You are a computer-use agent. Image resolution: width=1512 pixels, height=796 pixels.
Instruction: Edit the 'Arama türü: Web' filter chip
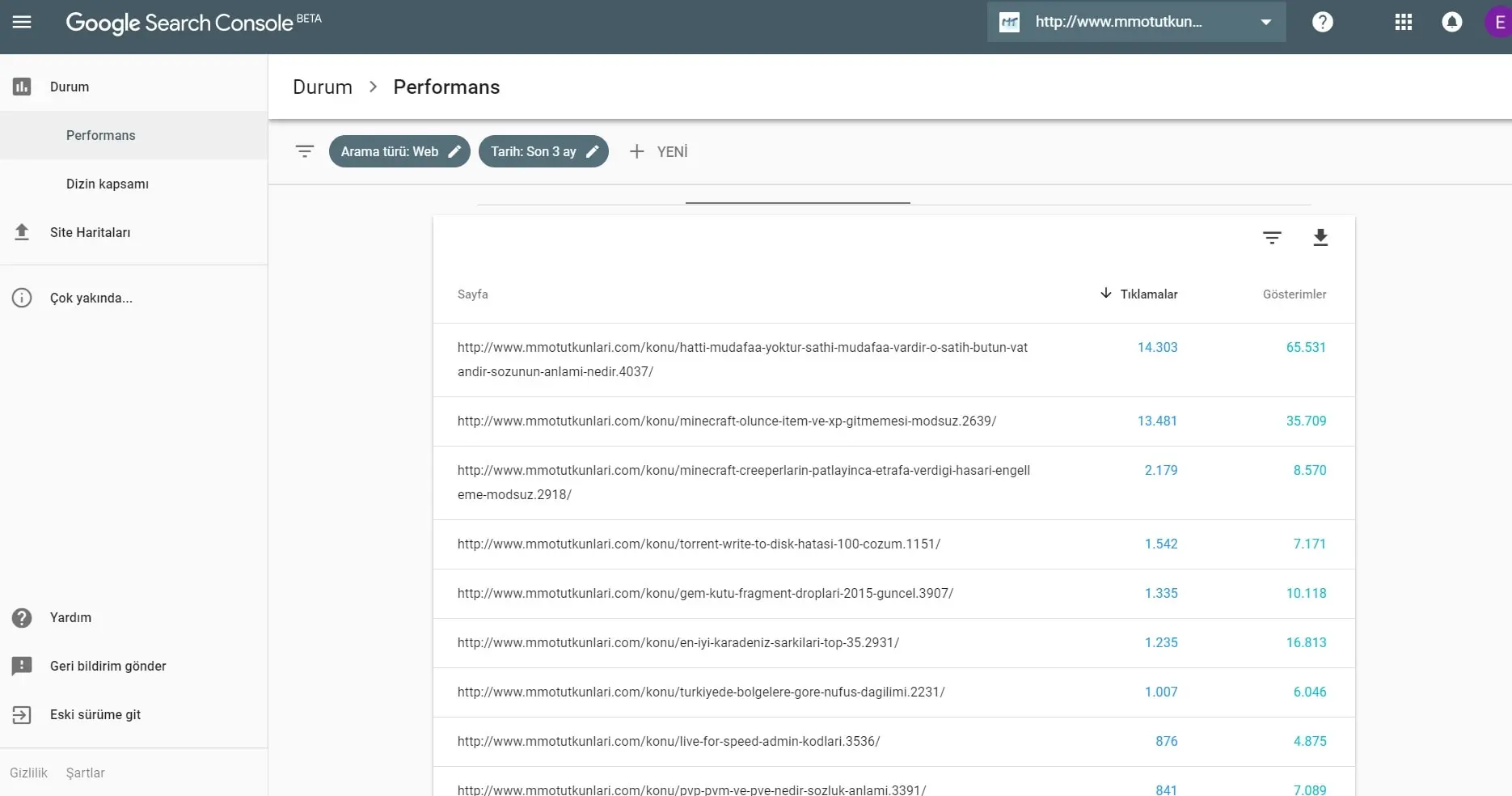[399, 151]
